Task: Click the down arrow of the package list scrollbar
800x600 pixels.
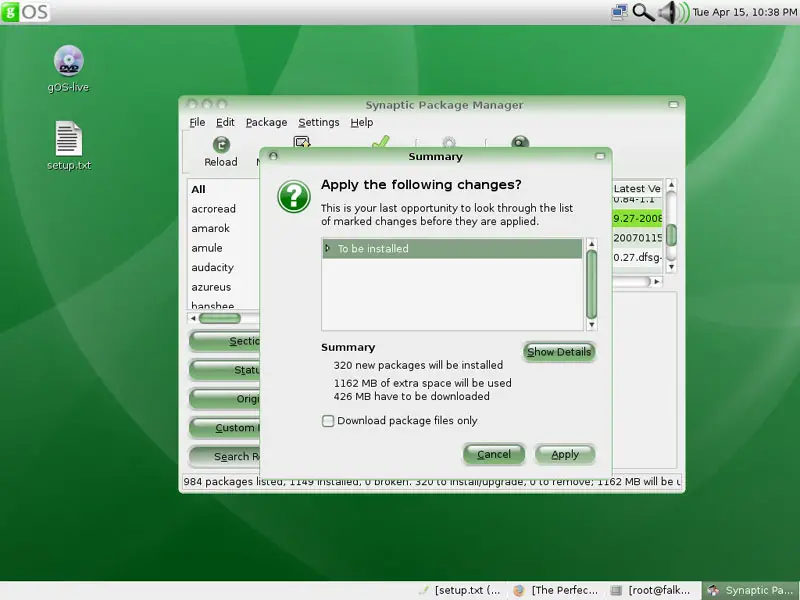Action: 671,267
